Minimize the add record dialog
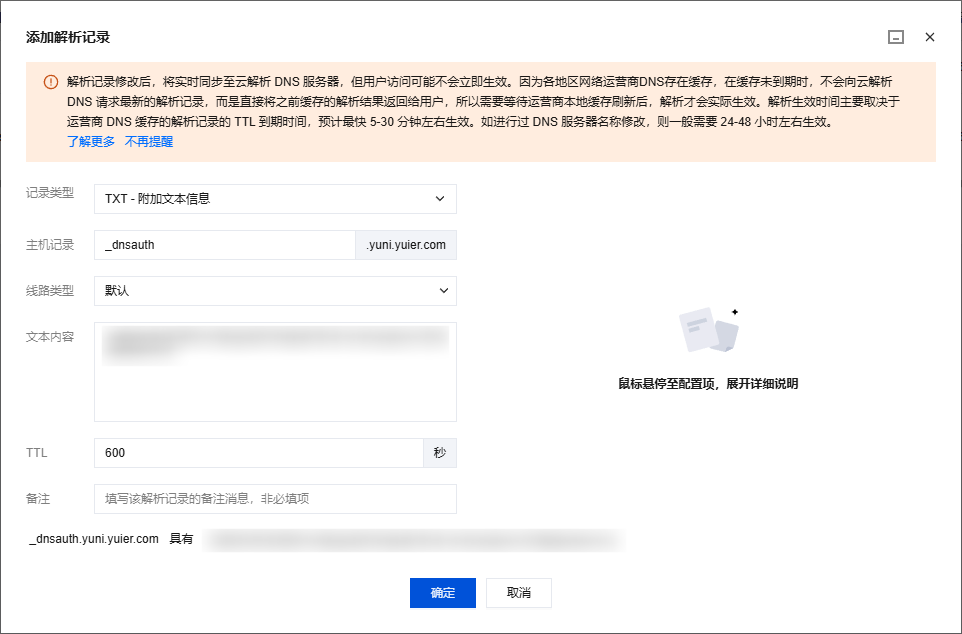Viewport: 962px width, 634px height. tap(896, 37)
